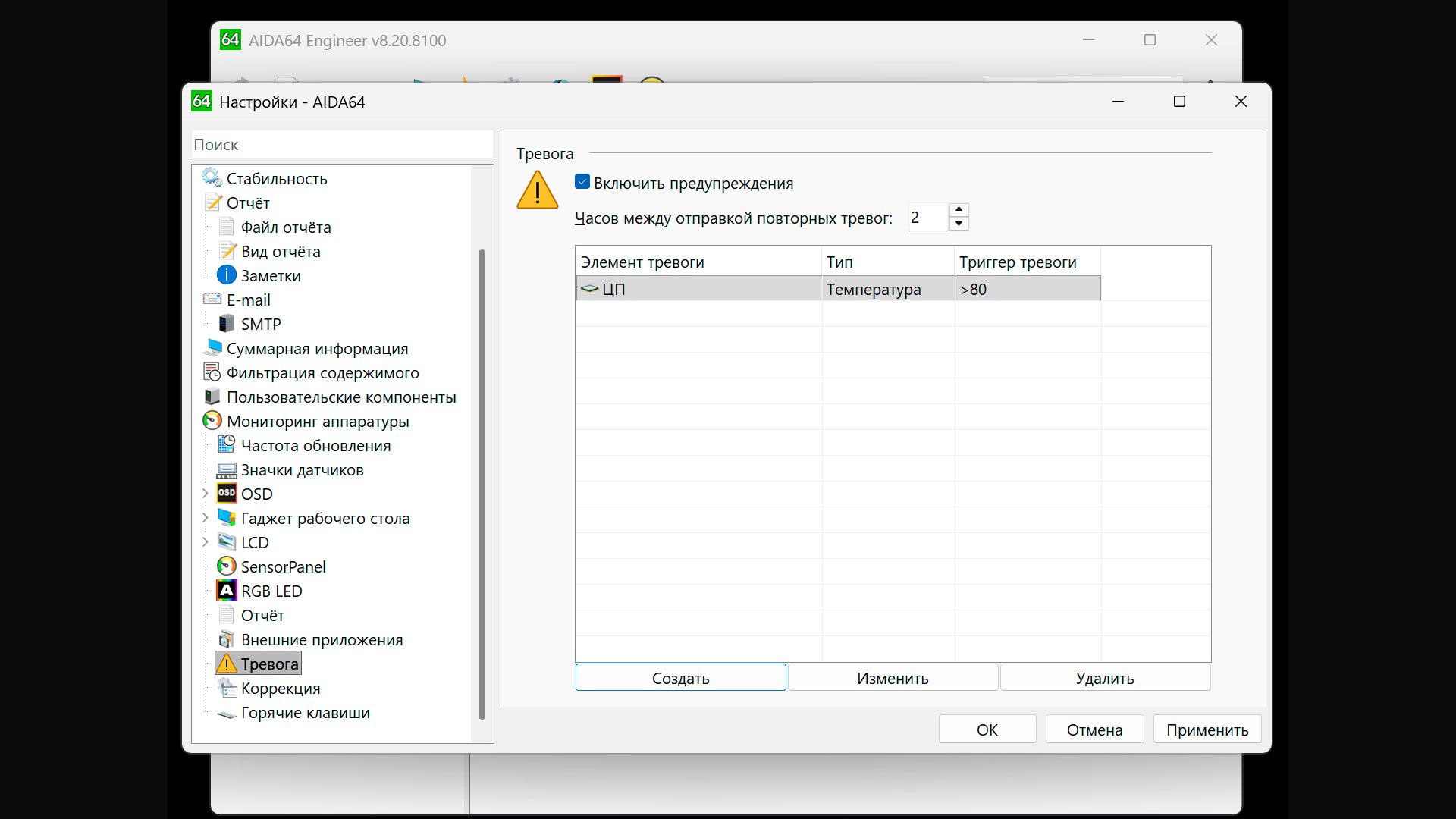Open the RGB LED settings page
Screen dimensions: 1456x819
click(x=271, y=591)
